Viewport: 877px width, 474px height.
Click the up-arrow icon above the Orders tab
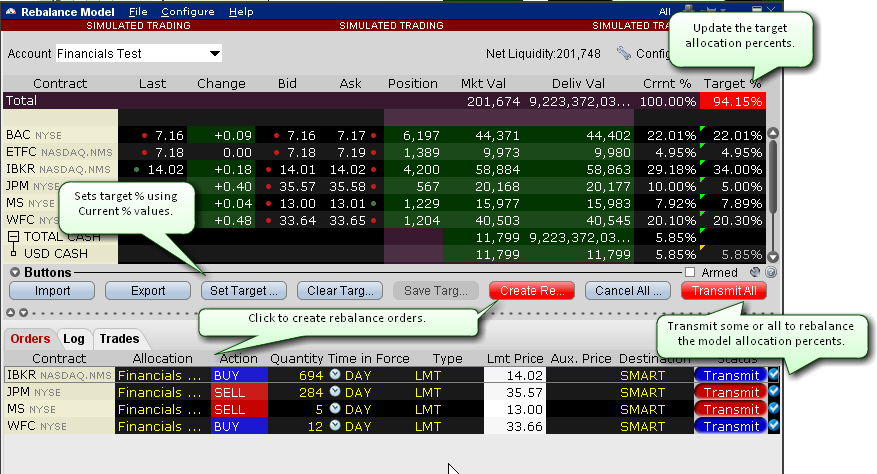pyautogui.click(x=8, y=313)
